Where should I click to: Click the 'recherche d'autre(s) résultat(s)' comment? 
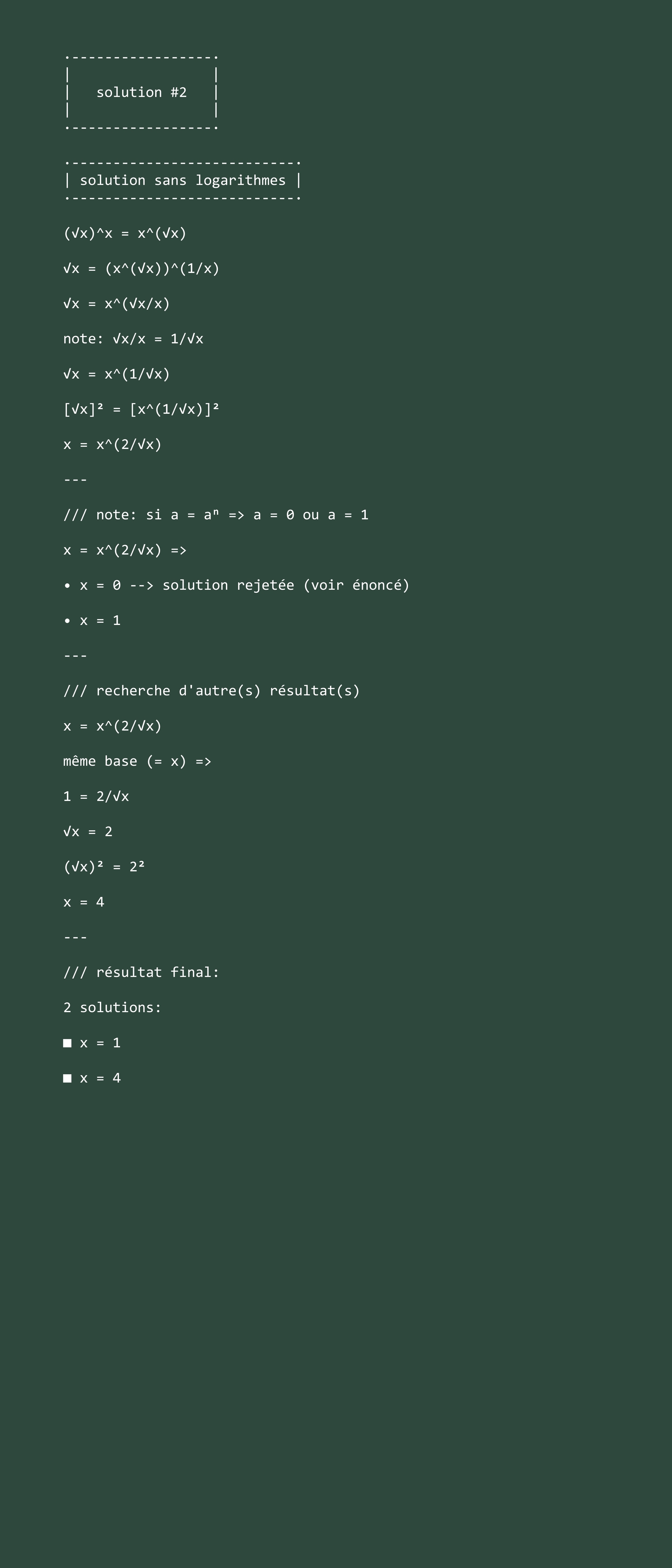(212, 691)
